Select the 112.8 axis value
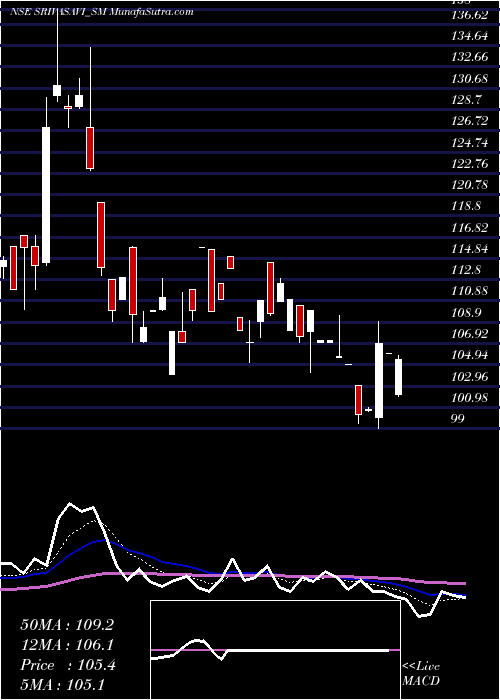 click(x=467, y=270)
